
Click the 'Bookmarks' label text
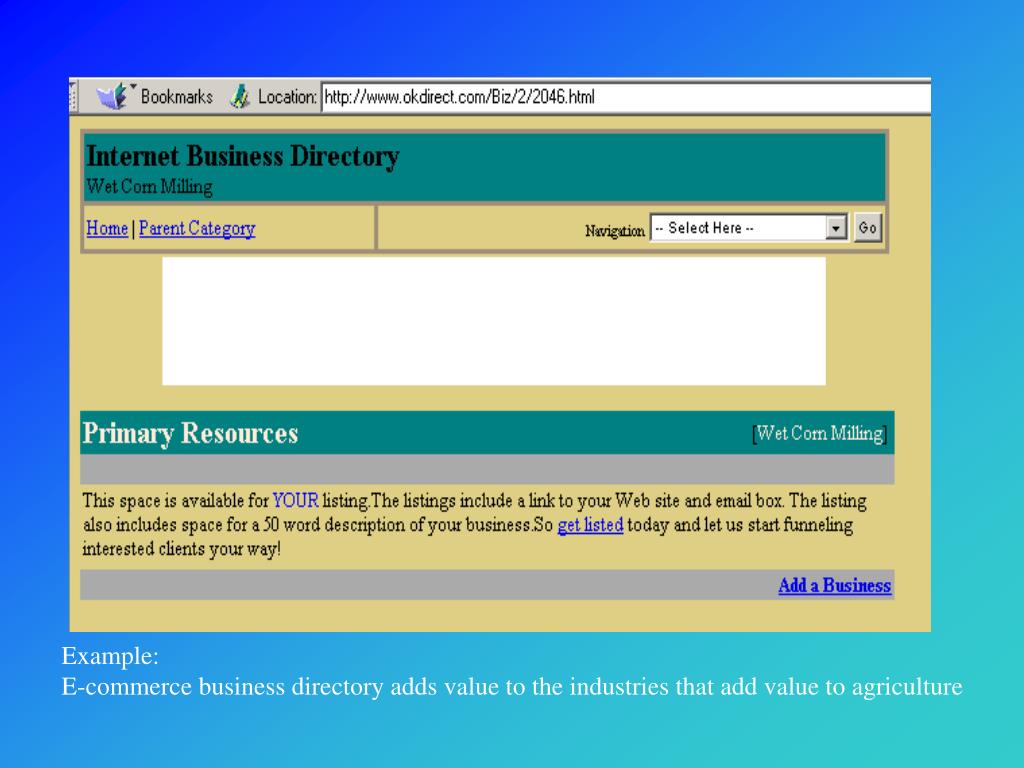pos(177,97)
